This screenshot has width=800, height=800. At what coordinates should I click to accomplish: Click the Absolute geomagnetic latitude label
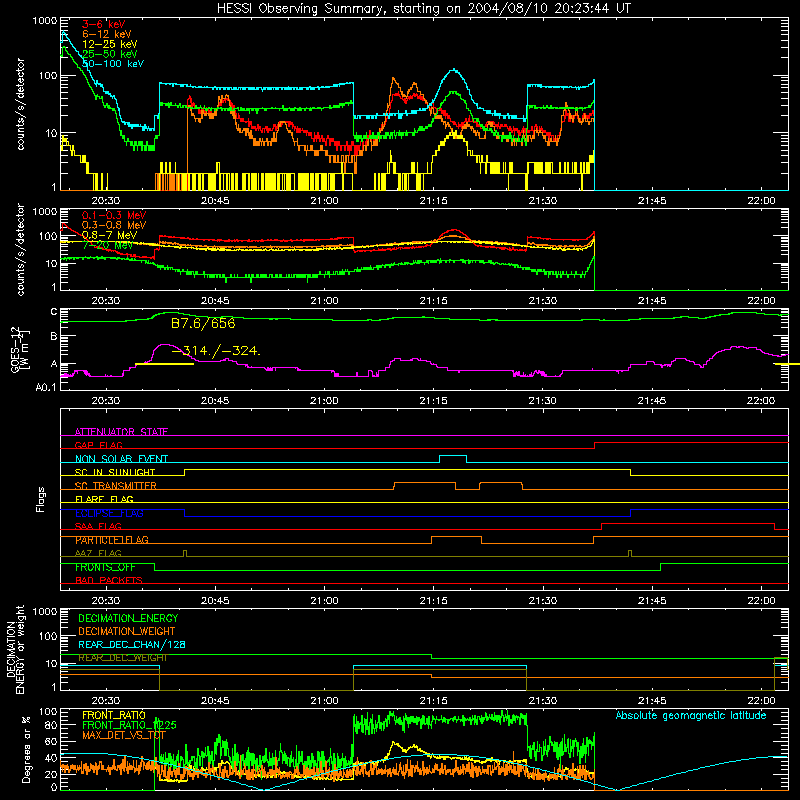pos(691,716)
